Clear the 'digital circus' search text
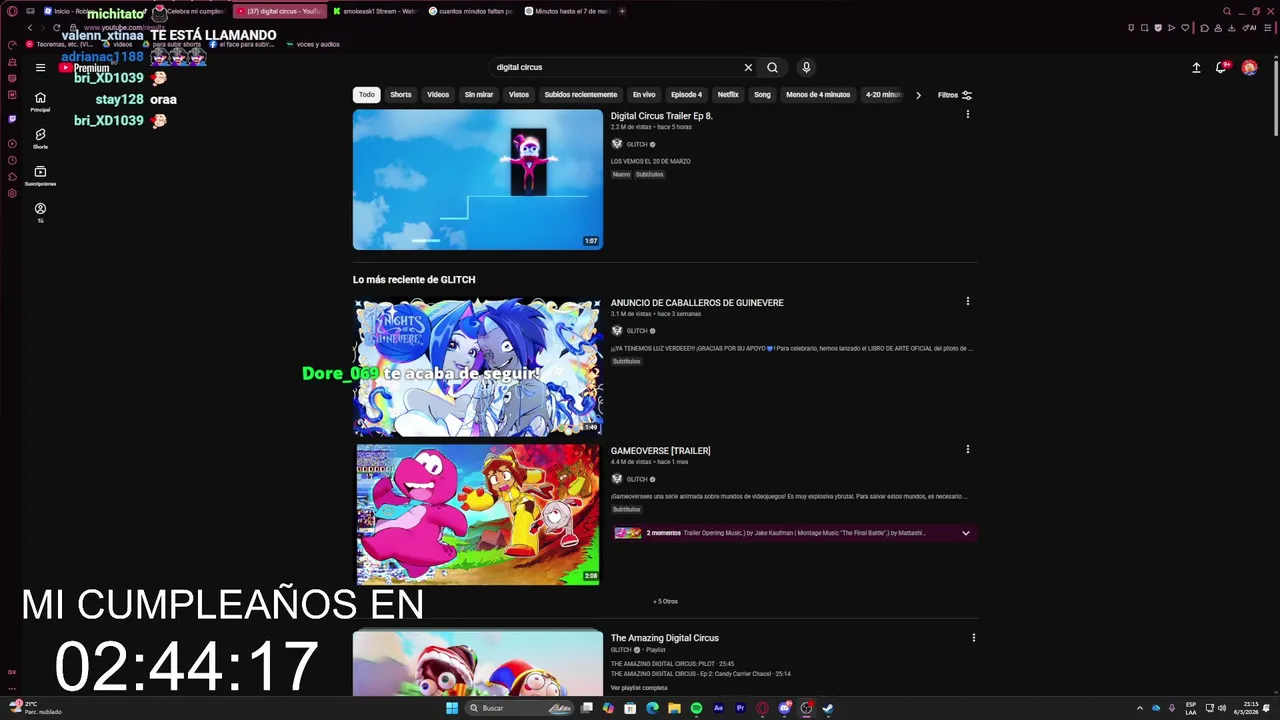This screenshot has width=1280, height=720. 748,67
